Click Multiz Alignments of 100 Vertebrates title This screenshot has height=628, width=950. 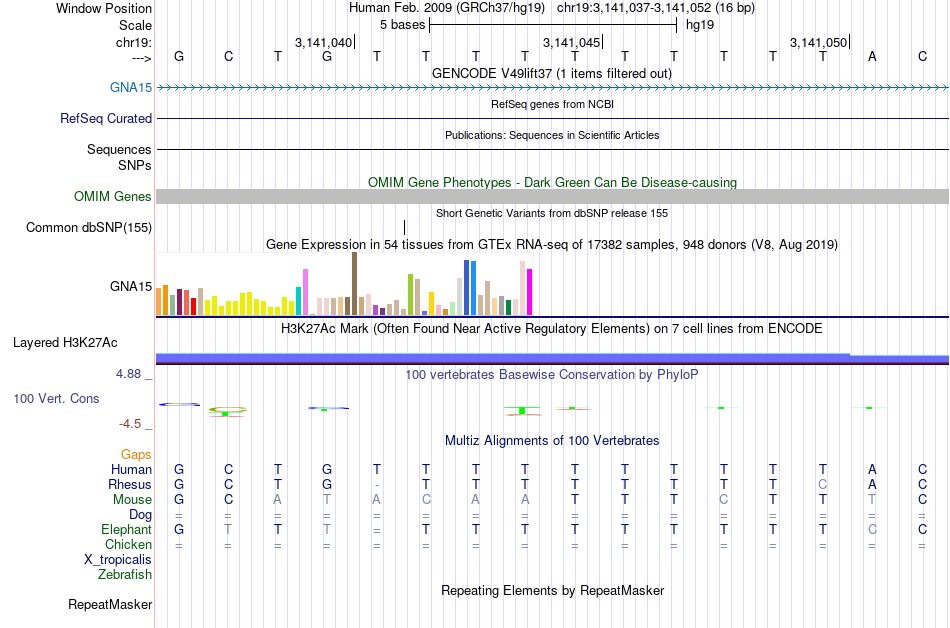pos(552,440)
